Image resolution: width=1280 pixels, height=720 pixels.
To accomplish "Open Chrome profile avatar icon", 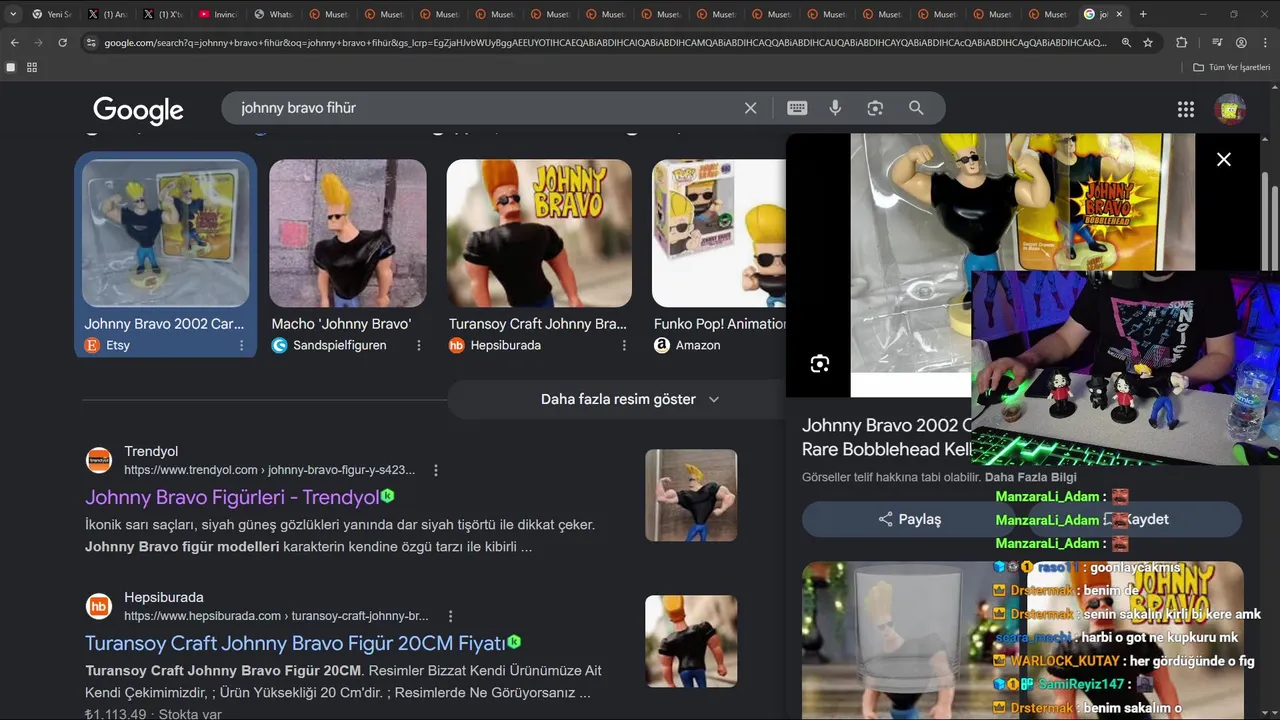I will click(1241, 43).
